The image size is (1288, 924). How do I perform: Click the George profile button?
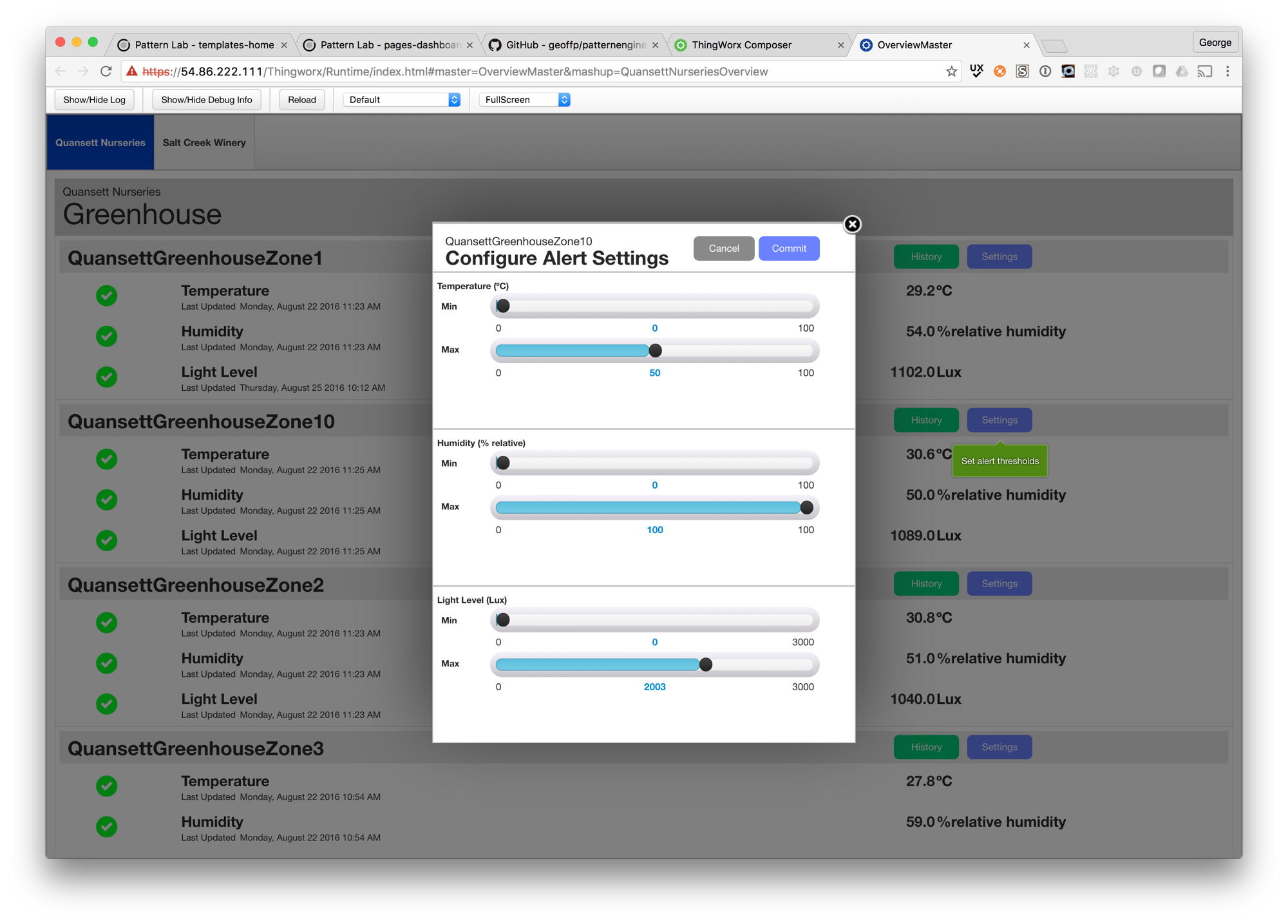pos(1215,42)
